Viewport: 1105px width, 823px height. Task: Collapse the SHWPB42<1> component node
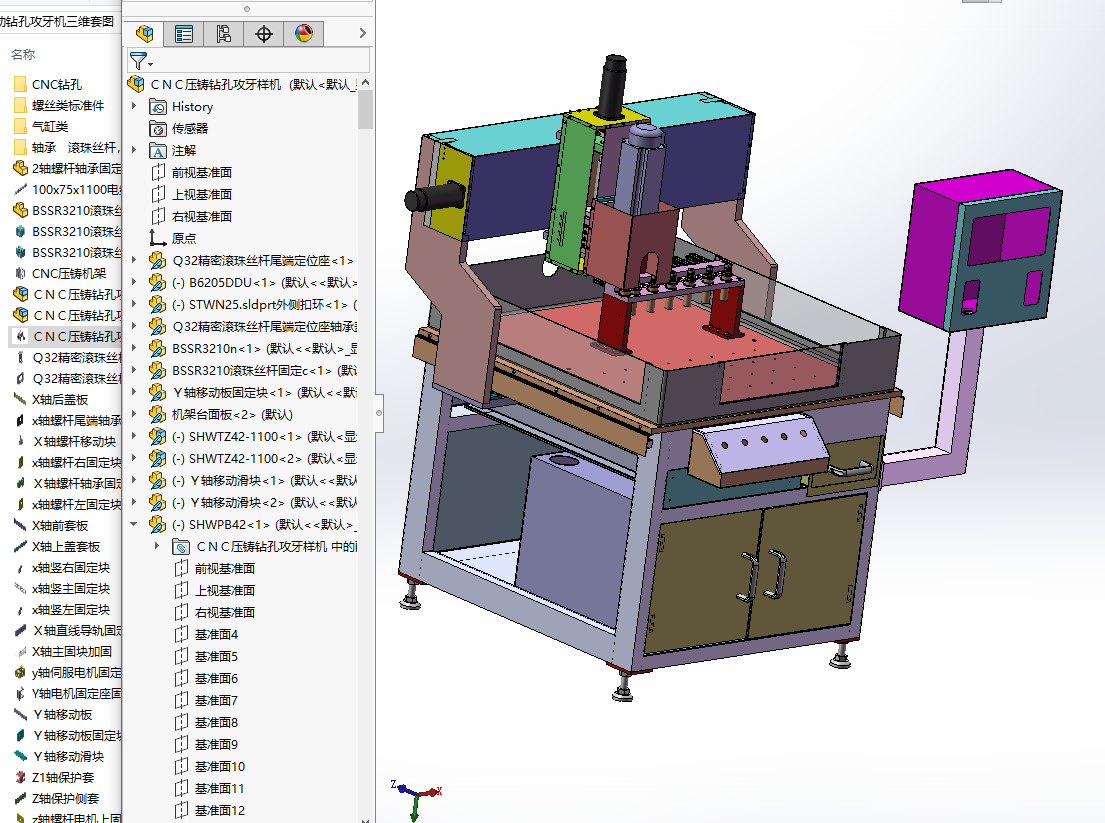point(134,524)
